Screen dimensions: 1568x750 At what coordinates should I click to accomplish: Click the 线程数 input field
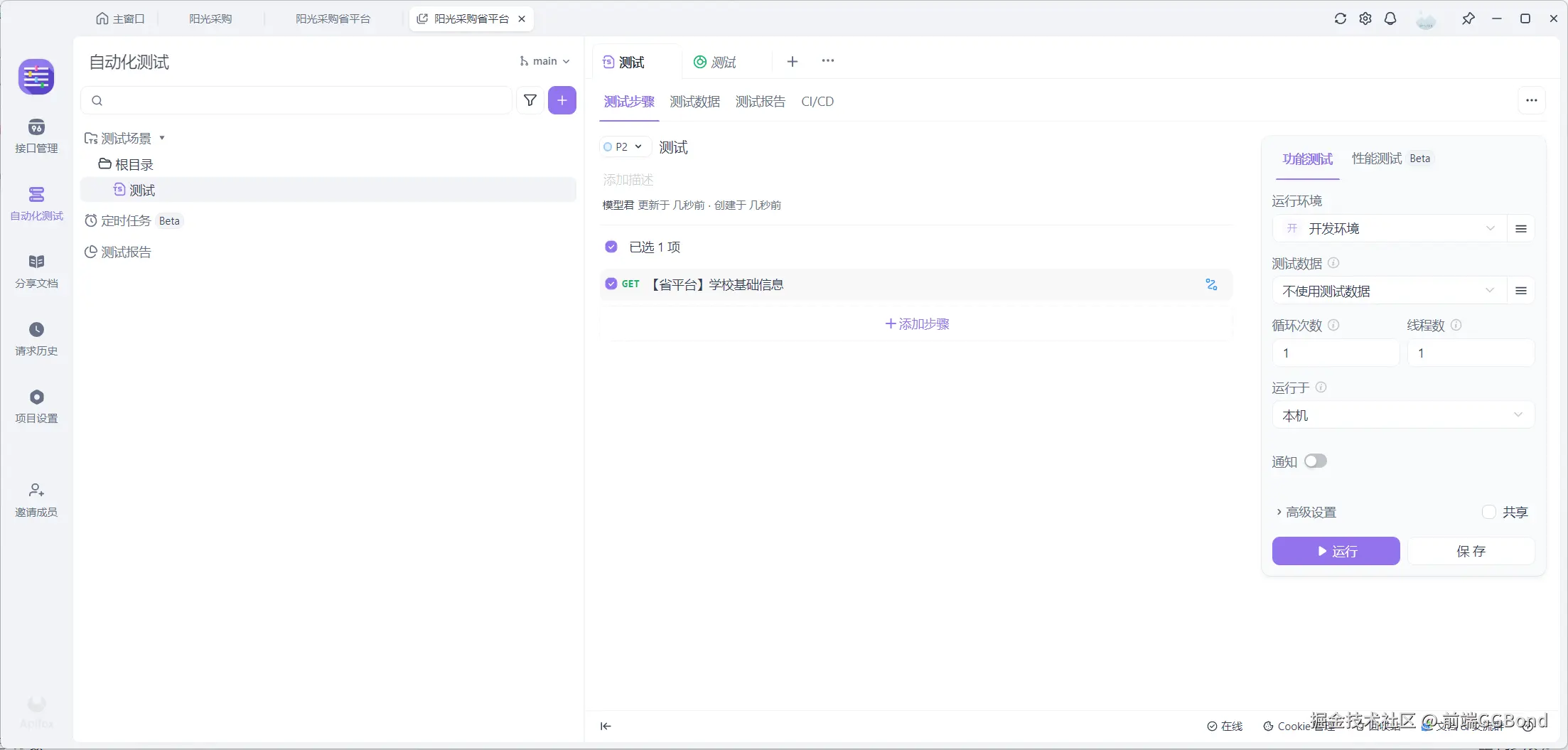(x=1471, y=353)
